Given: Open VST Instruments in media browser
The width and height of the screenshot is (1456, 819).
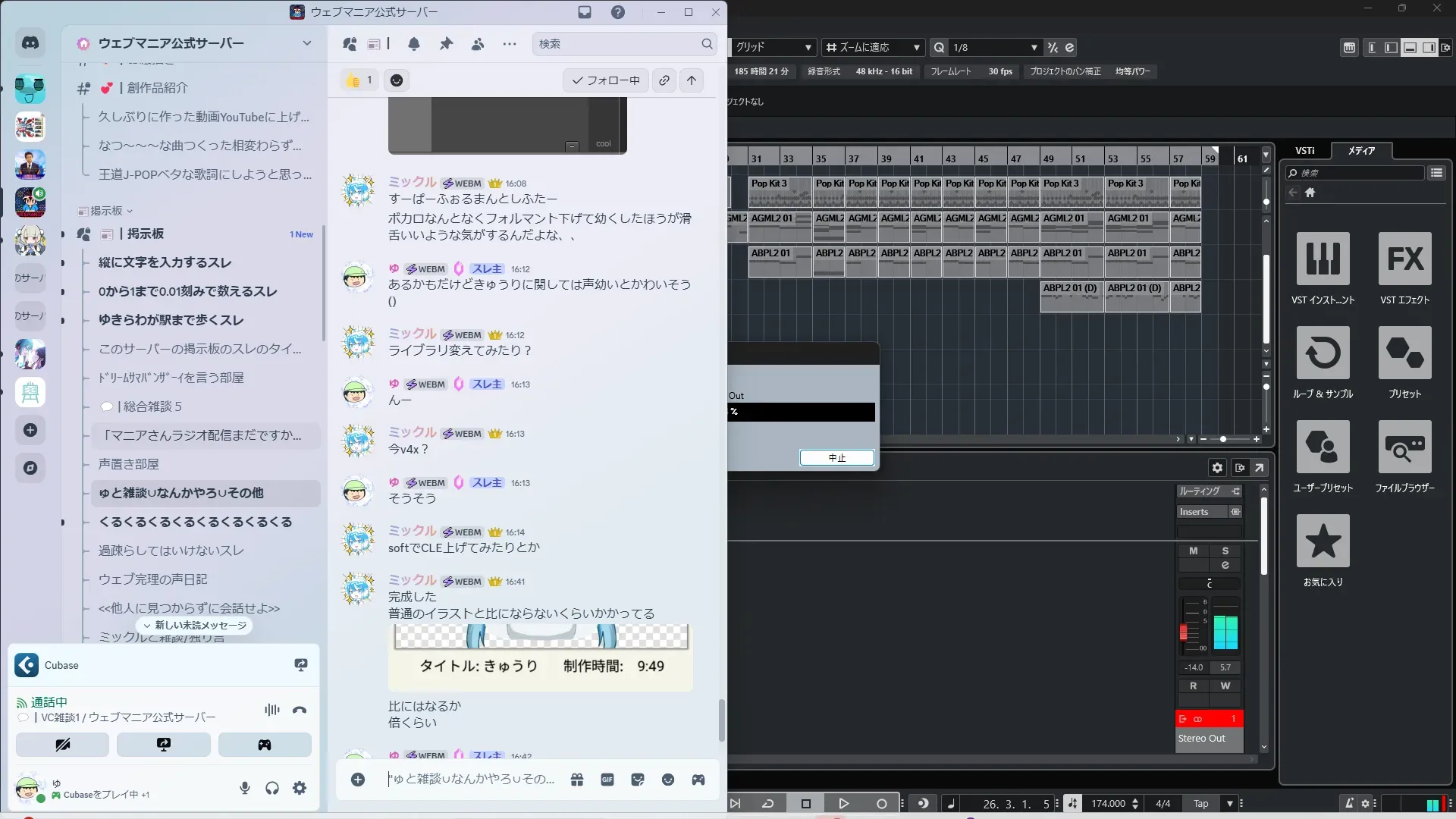Looking at the screenshot, I should [1323, 259].
